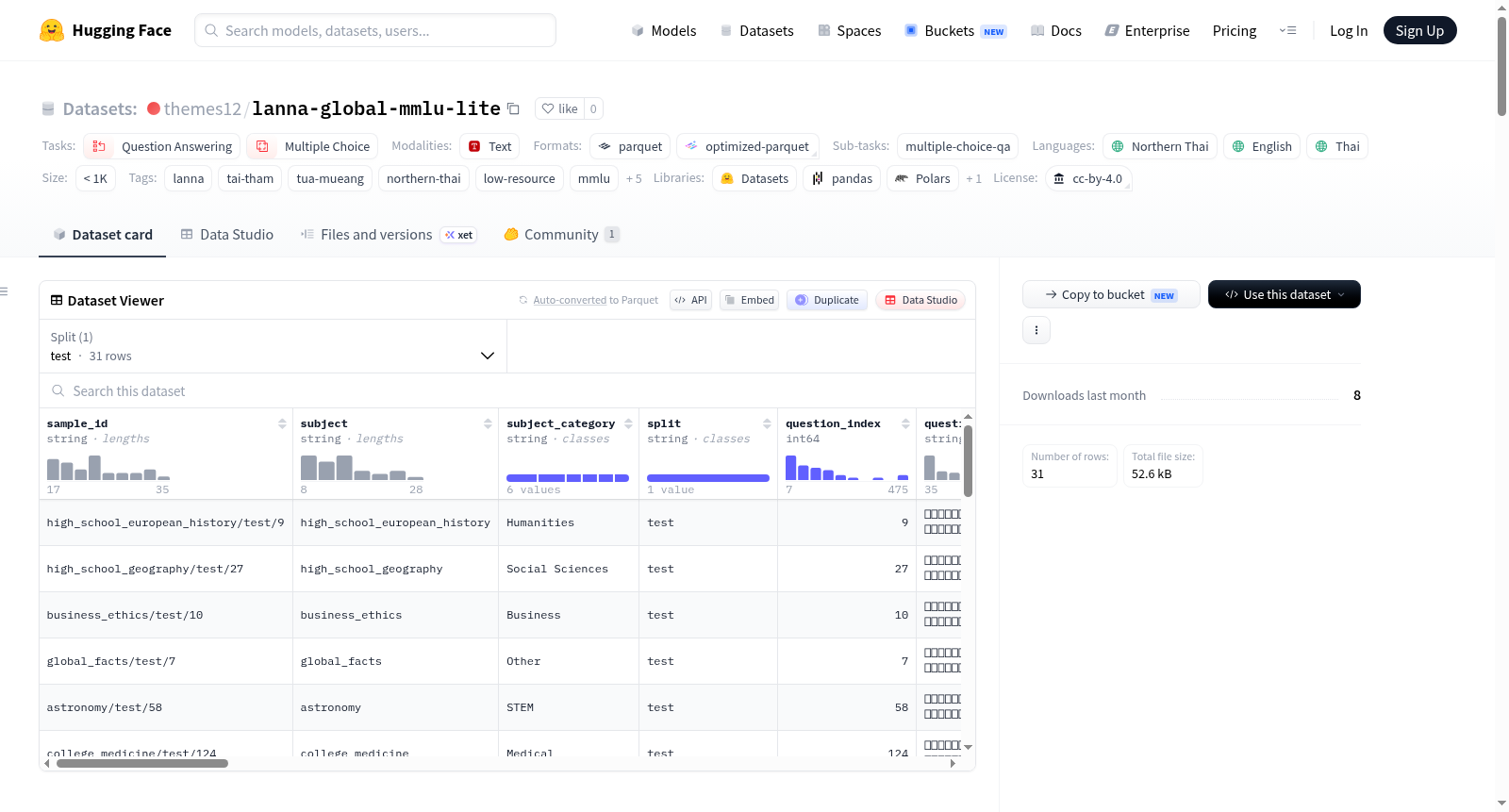Screen dimensions: 1509x812
Task: Click Copy to bucket button
Action: click(1111, 294)
